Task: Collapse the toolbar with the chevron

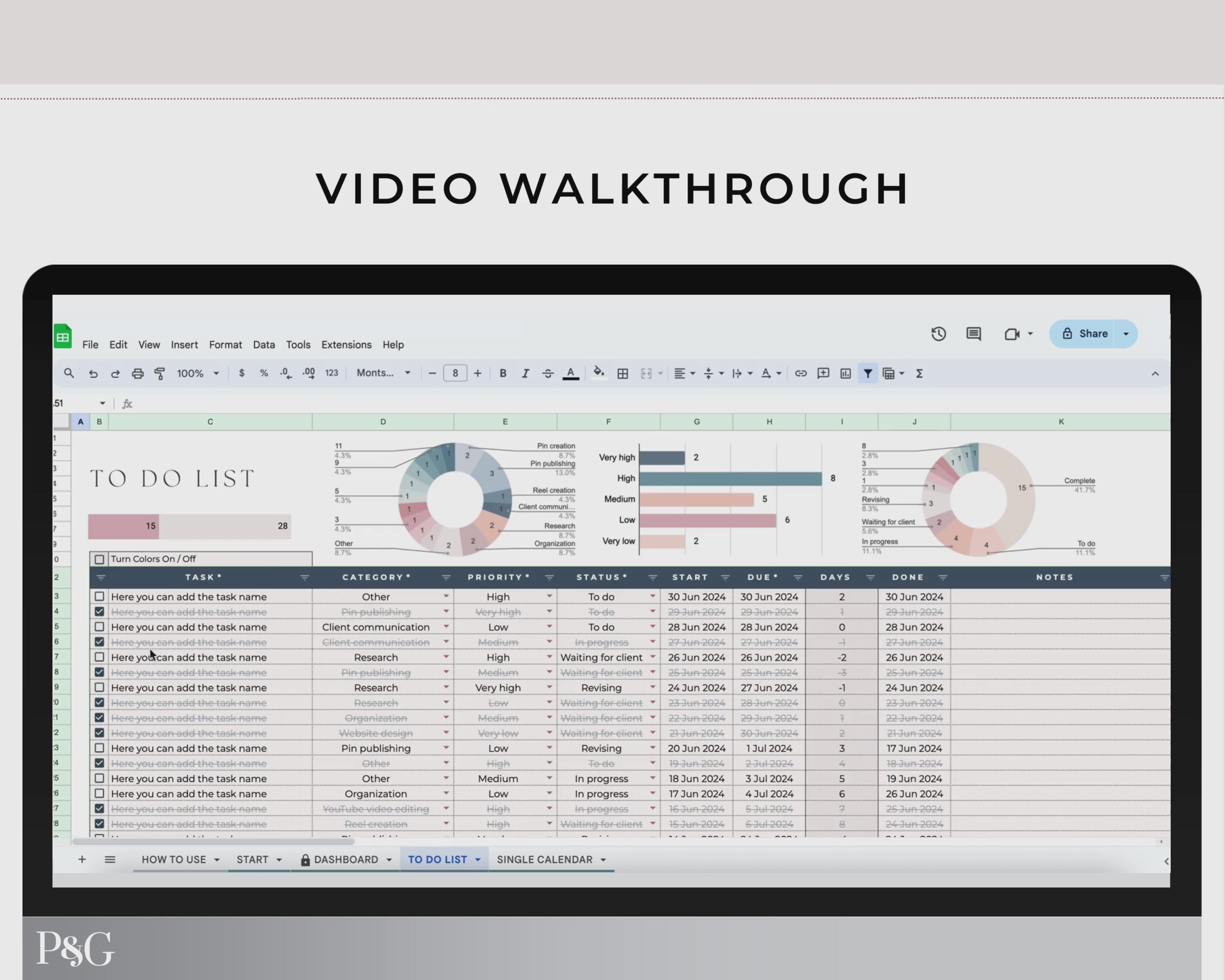Action: click(1155, 373)
